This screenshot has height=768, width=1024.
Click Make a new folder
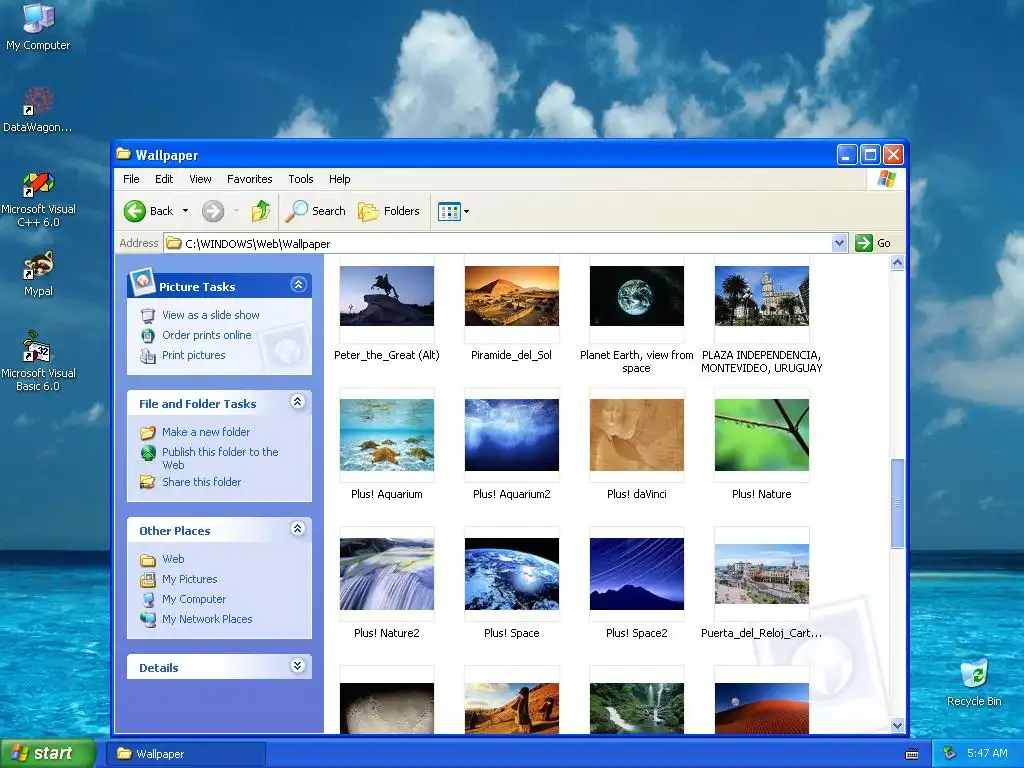[206, 432]
